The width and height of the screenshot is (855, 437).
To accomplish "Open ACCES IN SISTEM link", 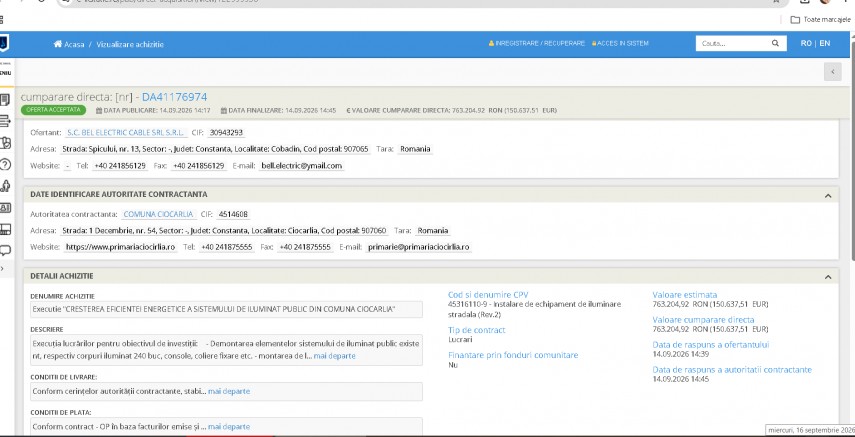I will pos(620,43).
